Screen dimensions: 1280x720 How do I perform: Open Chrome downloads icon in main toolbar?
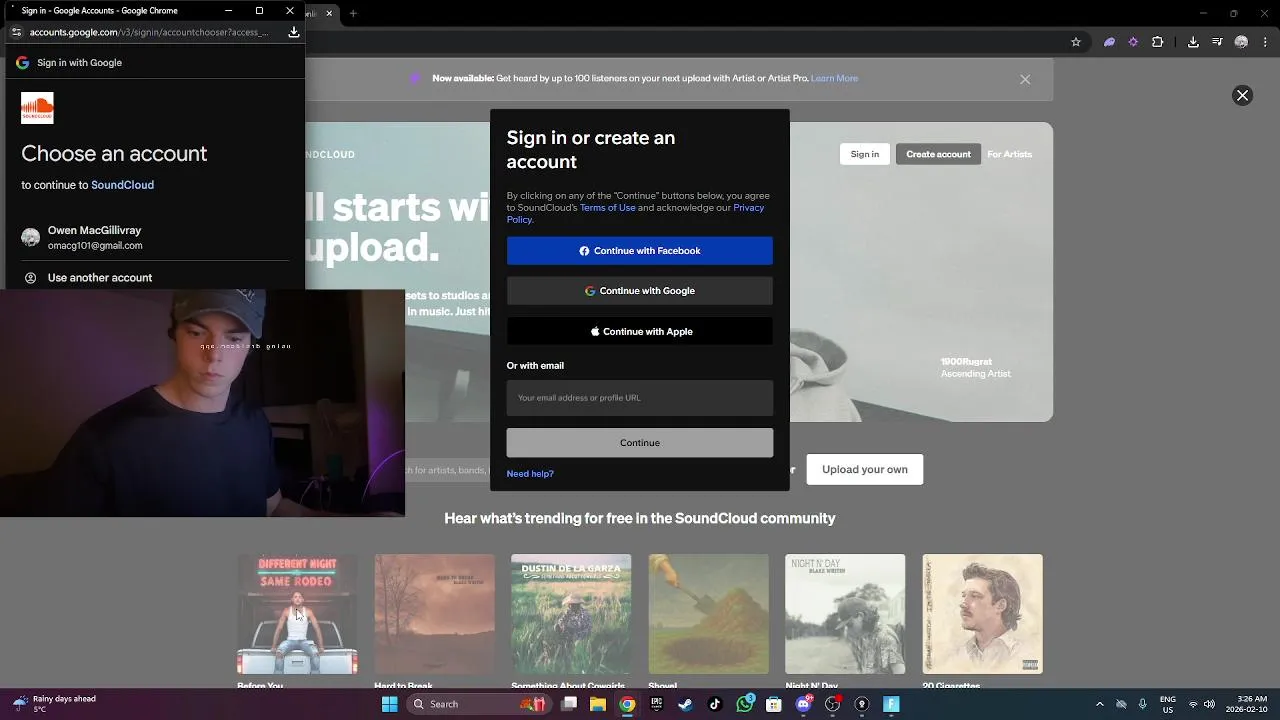click(x=1193, y=42)
